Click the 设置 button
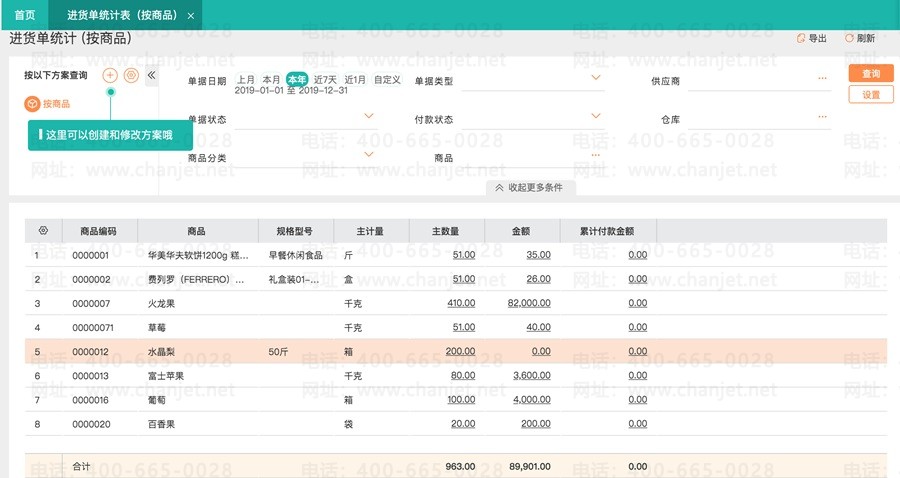Image resolution: width=900 pixels, height=478 pixels. [870, 94]
